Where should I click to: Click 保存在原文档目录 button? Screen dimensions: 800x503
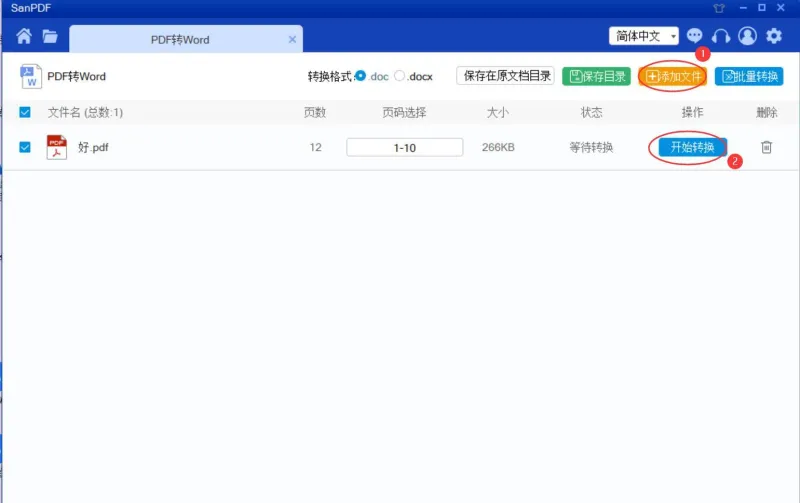[505, 76]
